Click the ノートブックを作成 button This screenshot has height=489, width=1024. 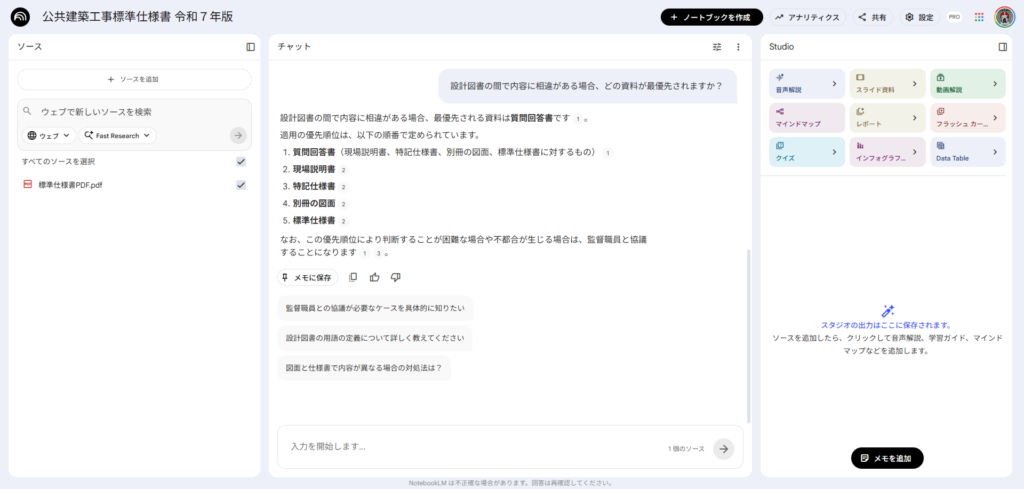pos(711,17)
